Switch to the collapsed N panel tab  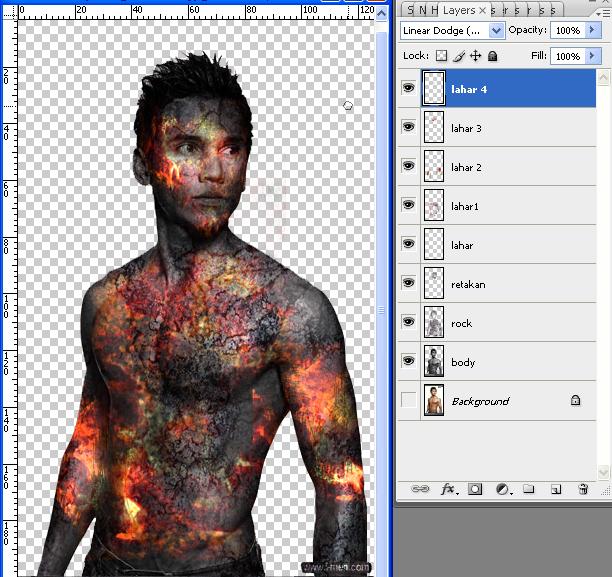pyautogui.click(x=423, y=10)
